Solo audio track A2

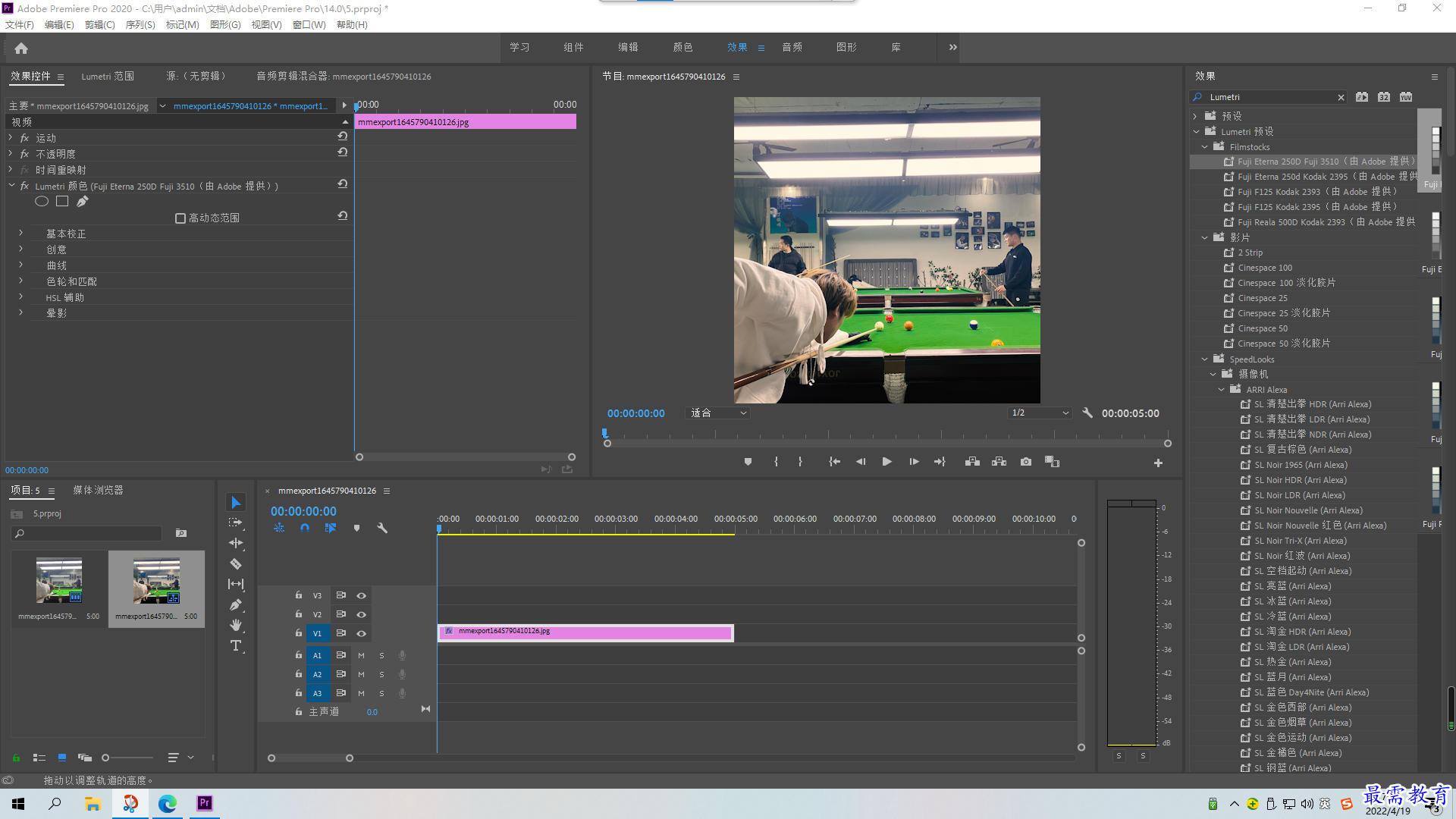[381, 674]
